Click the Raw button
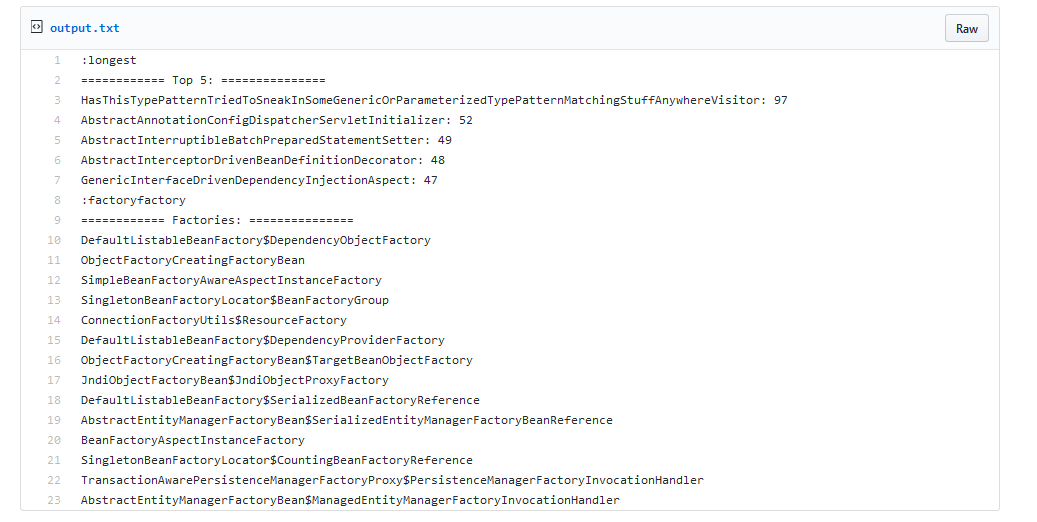Viewport: 1037px width, 522px height. coord(966,28)
